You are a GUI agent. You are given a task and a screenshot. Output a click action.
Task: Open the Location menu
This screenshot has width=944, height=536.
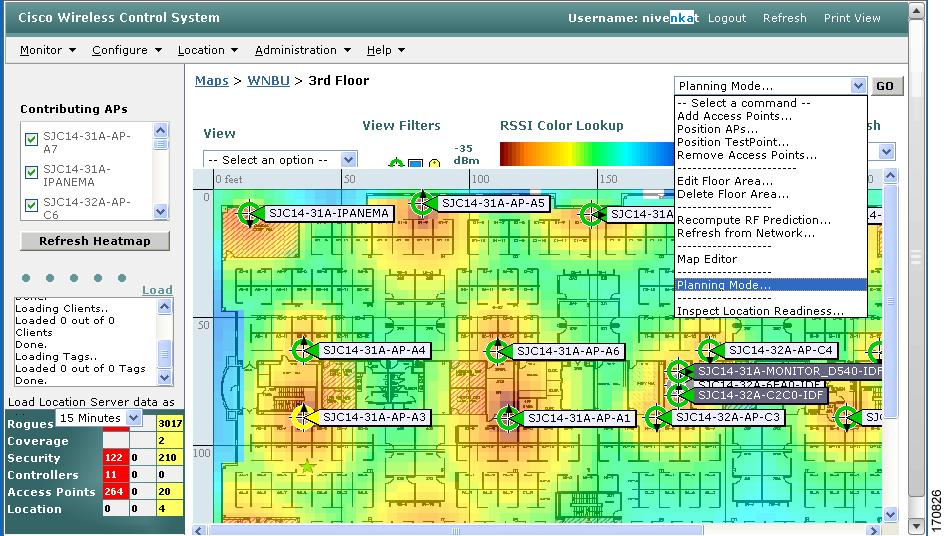tap(208, 50)
